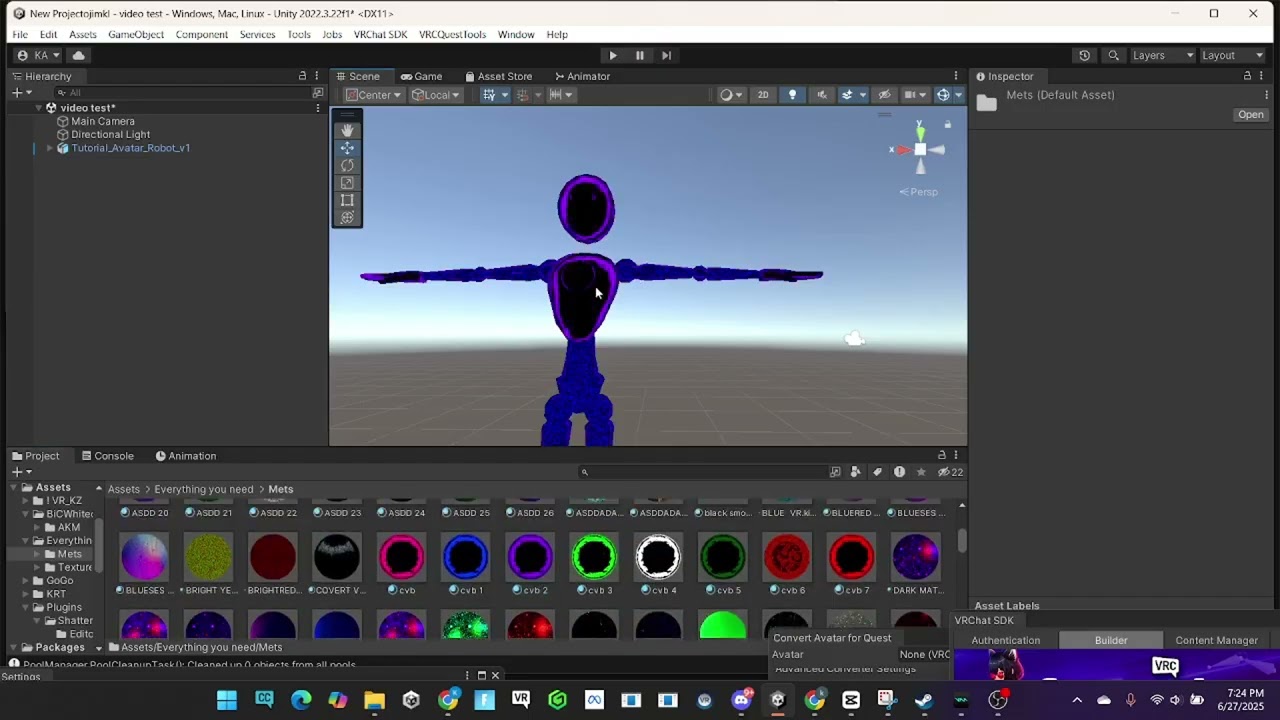Open Undo History icon in top toolbar

pos(1084,55)
